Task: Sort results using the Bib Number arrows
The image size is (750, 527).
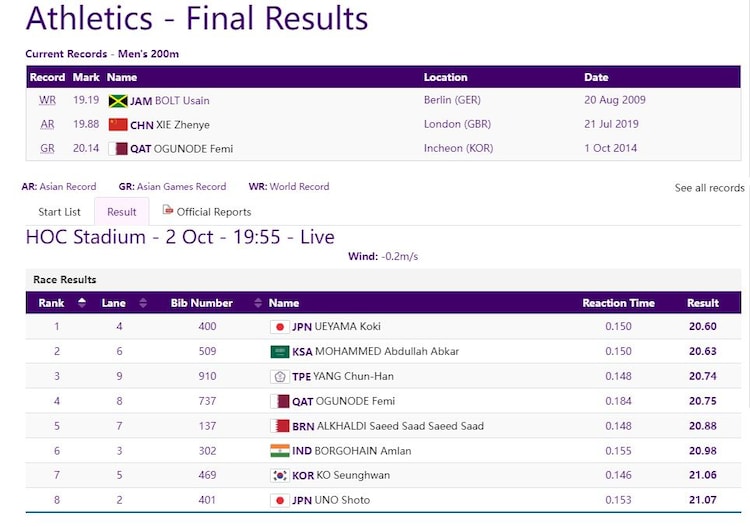Action: 258,303
